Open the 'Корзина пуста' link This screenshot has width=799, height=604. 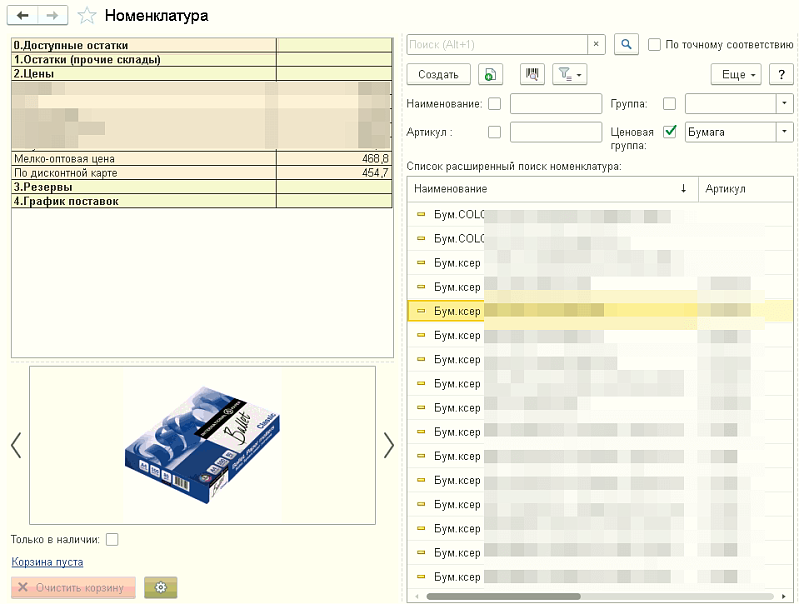click(x=47, y=562)
